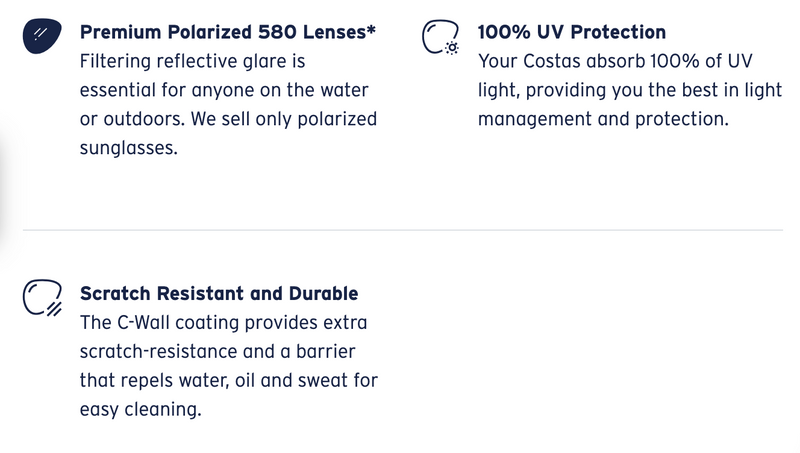Click the filled polarized lens icon
The width and height of the screenshot is (800, 453).
tap(42, 36)
